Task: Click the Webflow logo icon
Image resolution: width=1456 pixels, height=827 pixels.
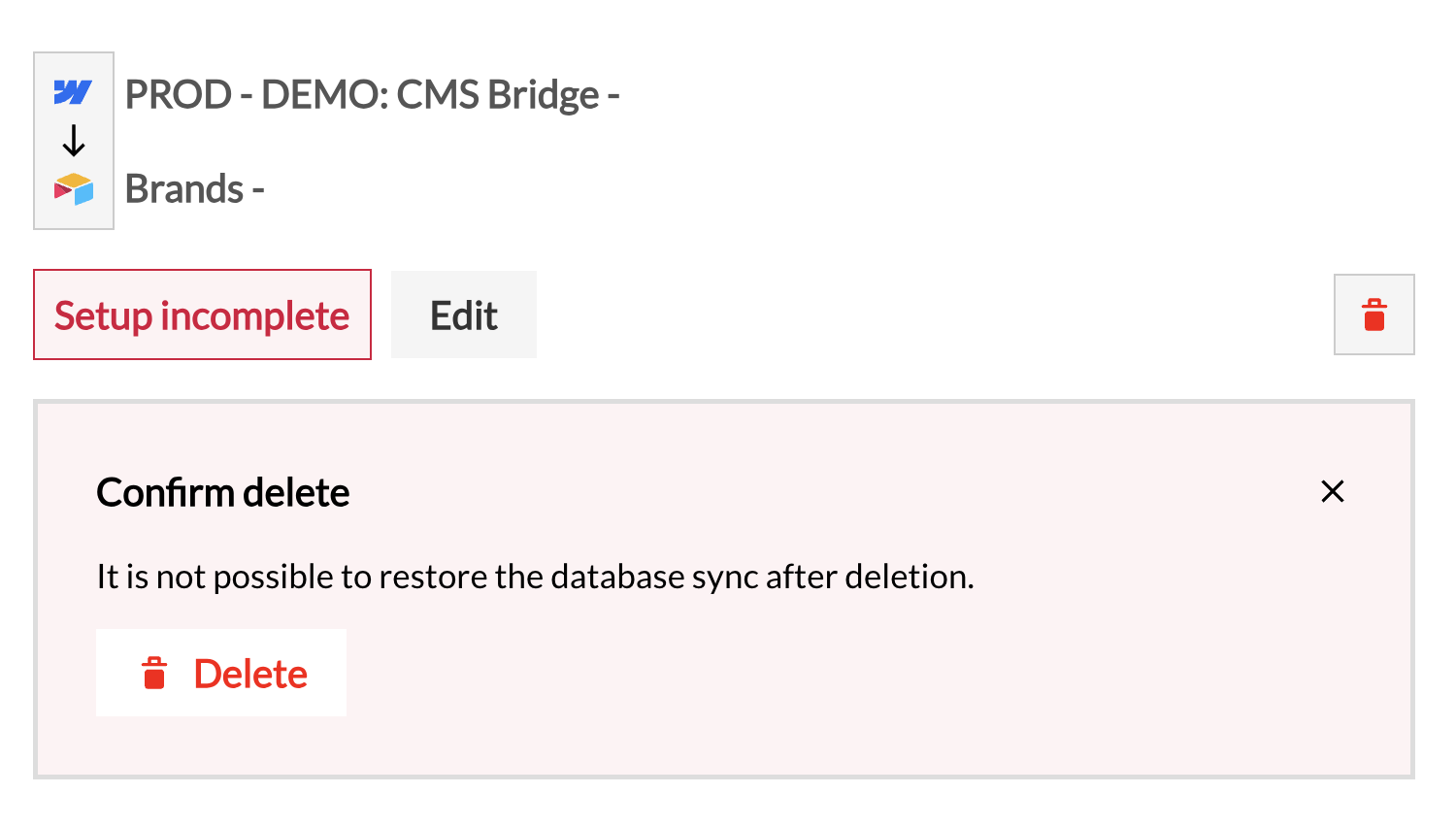Action: tap(73, 92)
